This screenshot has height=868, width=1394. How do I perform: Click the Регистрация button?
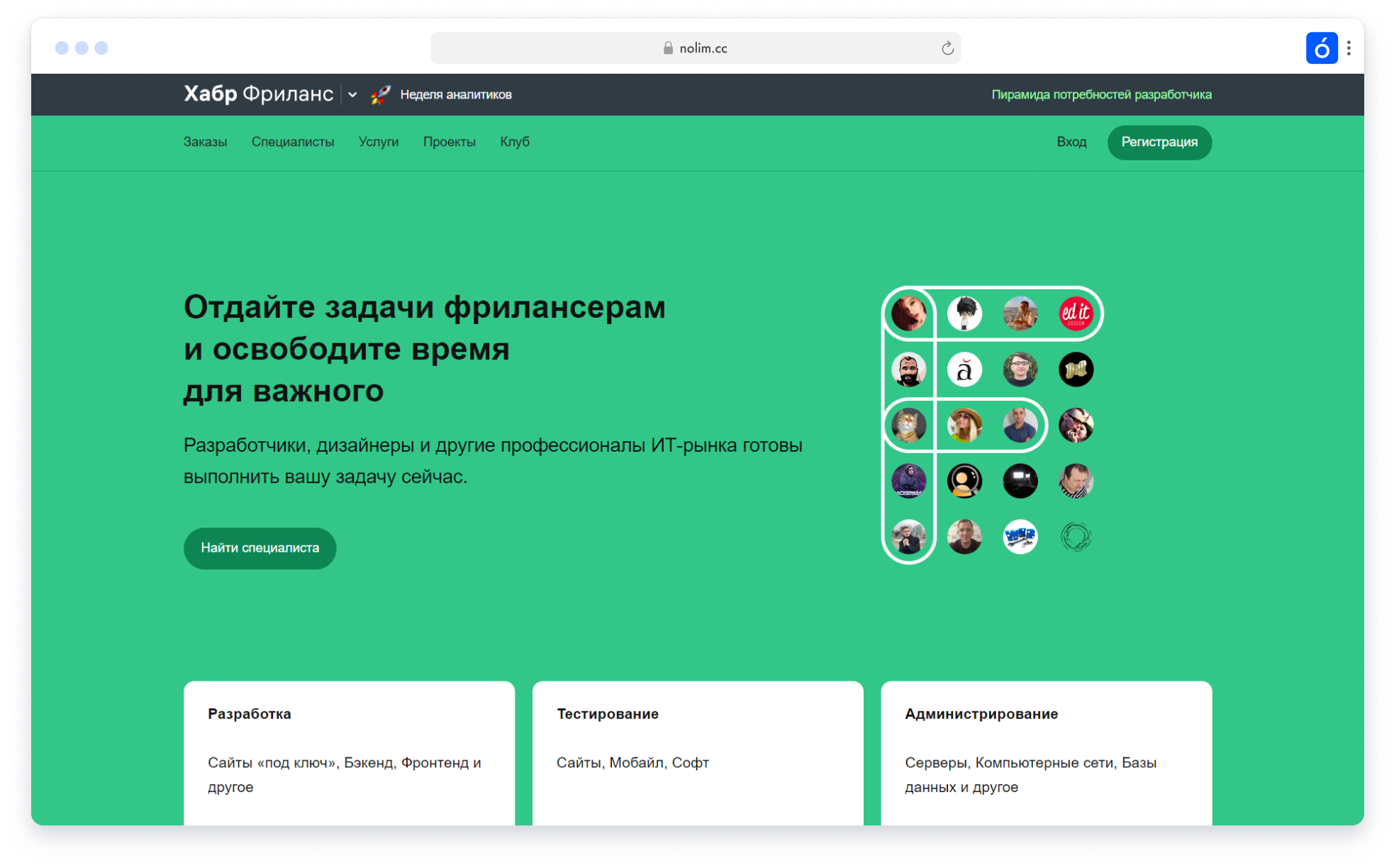click(x=1159, y=142)
